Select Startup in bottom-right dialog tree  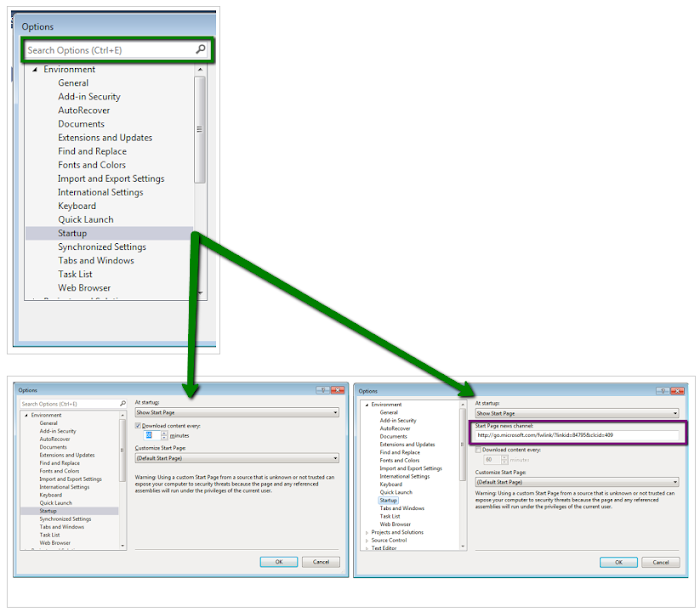[x=388, y=501]
